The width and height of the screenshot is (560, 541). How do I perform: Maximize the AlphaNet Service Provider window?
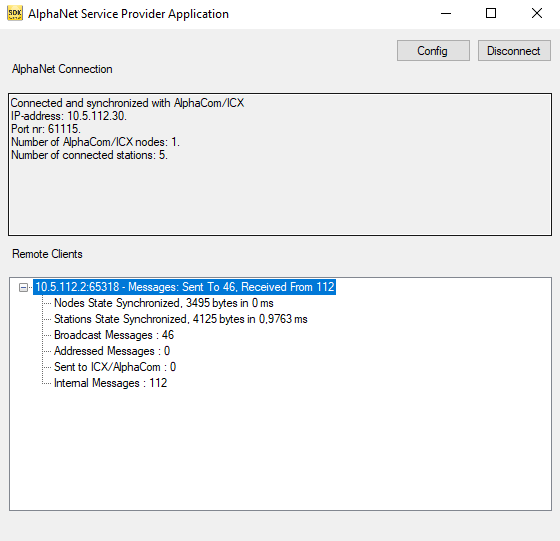491,14
